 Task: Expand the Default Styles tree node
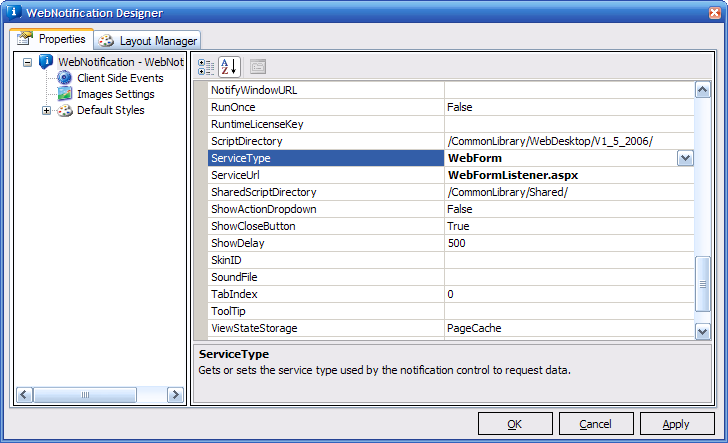pos(46,110)
